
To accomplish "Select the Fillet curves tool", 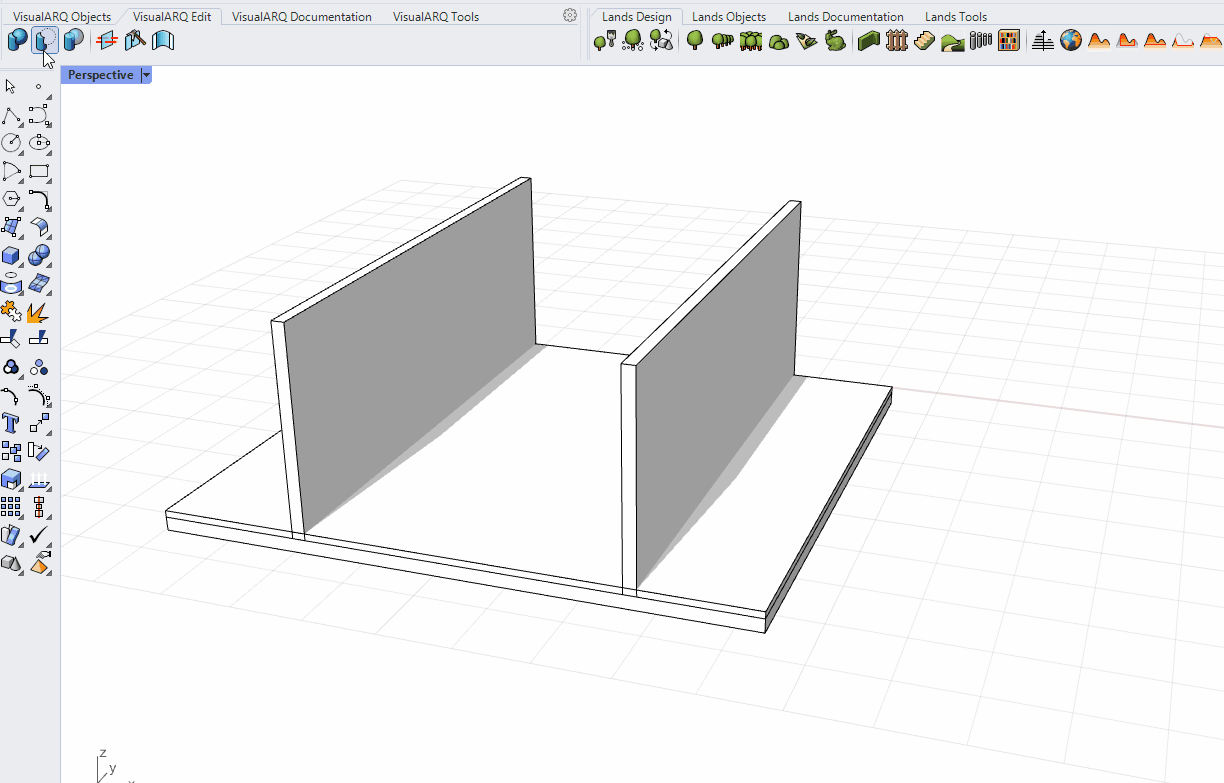I will click(39, 199).
